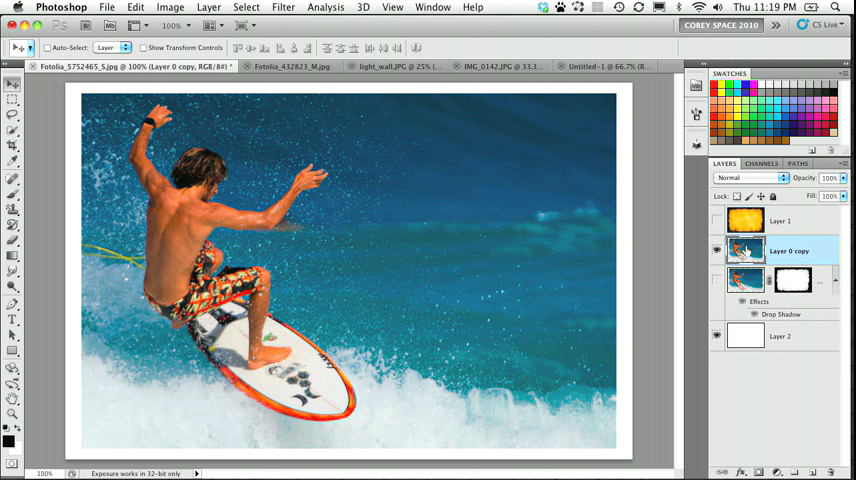Switch to the Paths tab
The image size is (856, 480).
(x=798, y=164)
